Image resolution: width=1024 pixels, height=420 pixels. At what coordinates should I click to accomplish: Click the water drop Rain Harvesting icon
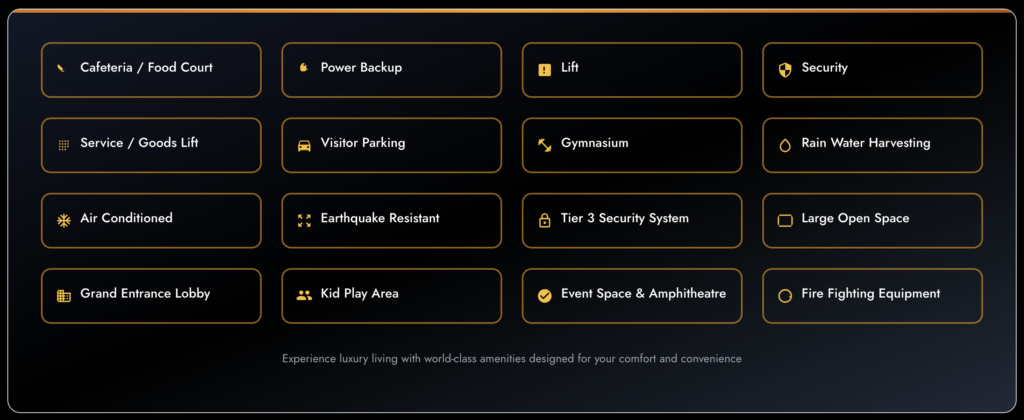click(x=785, y=145)
